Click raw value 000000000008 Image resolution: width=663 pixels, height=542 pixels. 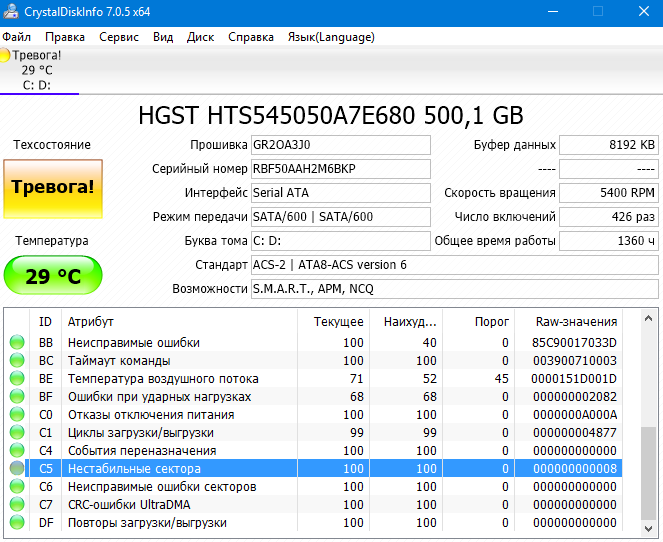[x=575, y=468]
